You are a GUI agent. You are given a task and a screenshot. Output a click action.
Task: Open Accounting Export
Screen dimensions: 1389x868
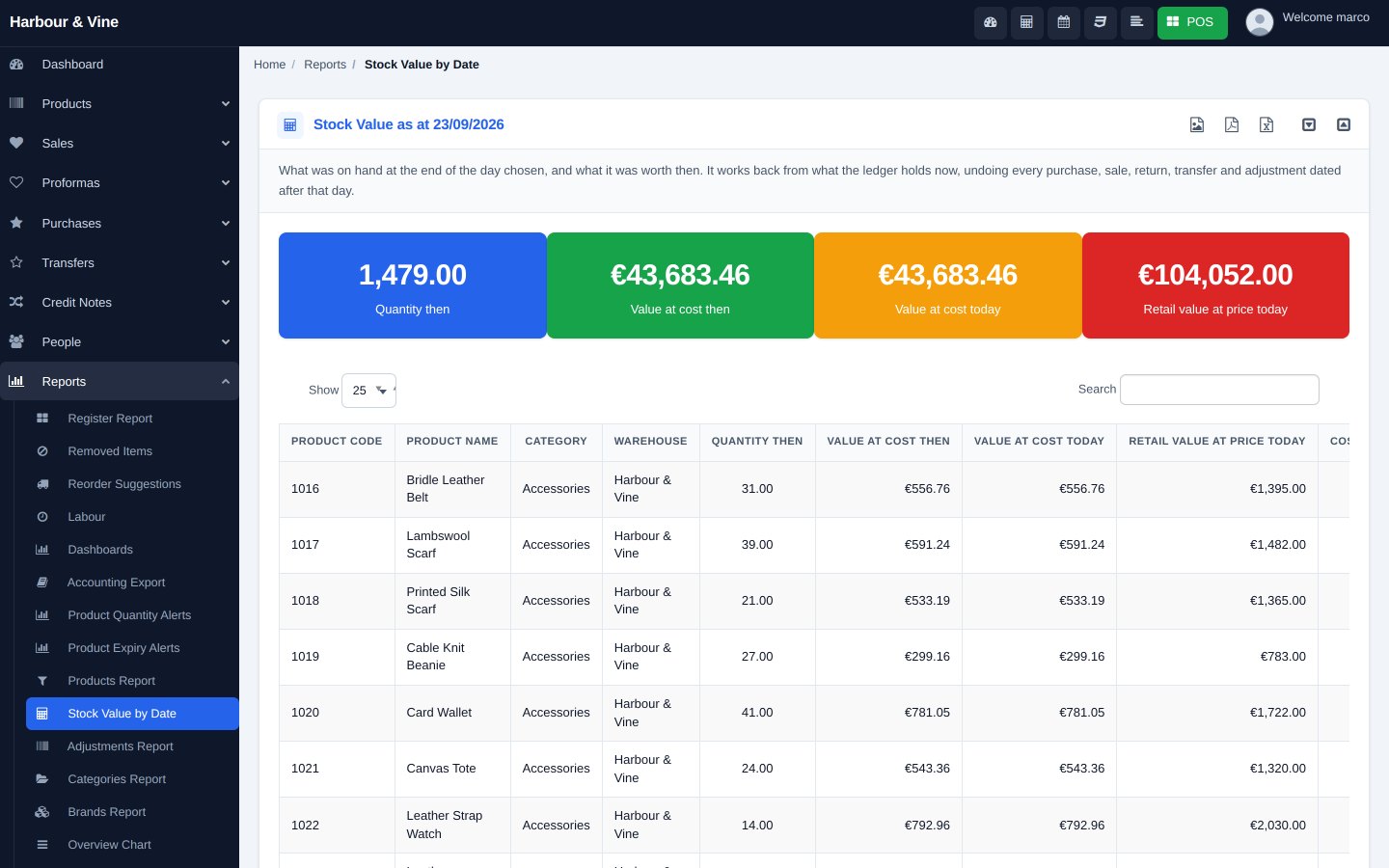tap(132, 583)
